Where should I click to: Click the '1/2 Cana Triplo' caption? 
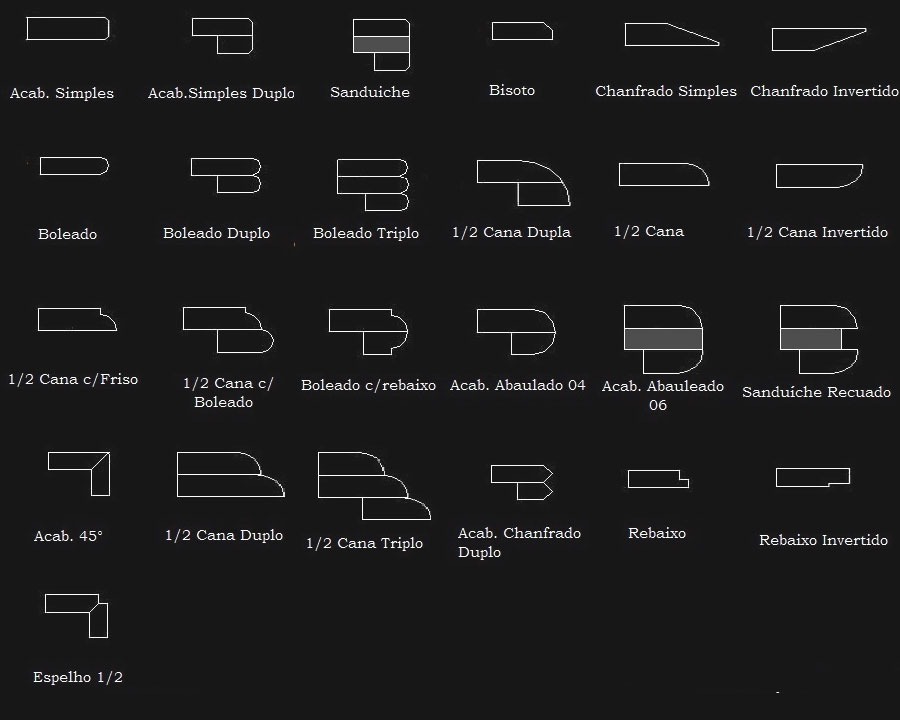(364, 543)
